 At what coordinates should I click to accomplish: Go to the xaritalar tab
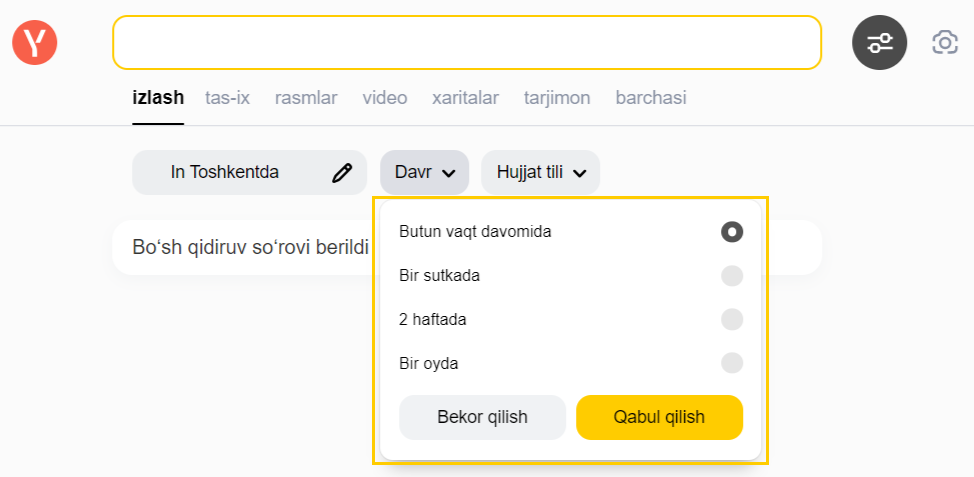click(465, 98)
